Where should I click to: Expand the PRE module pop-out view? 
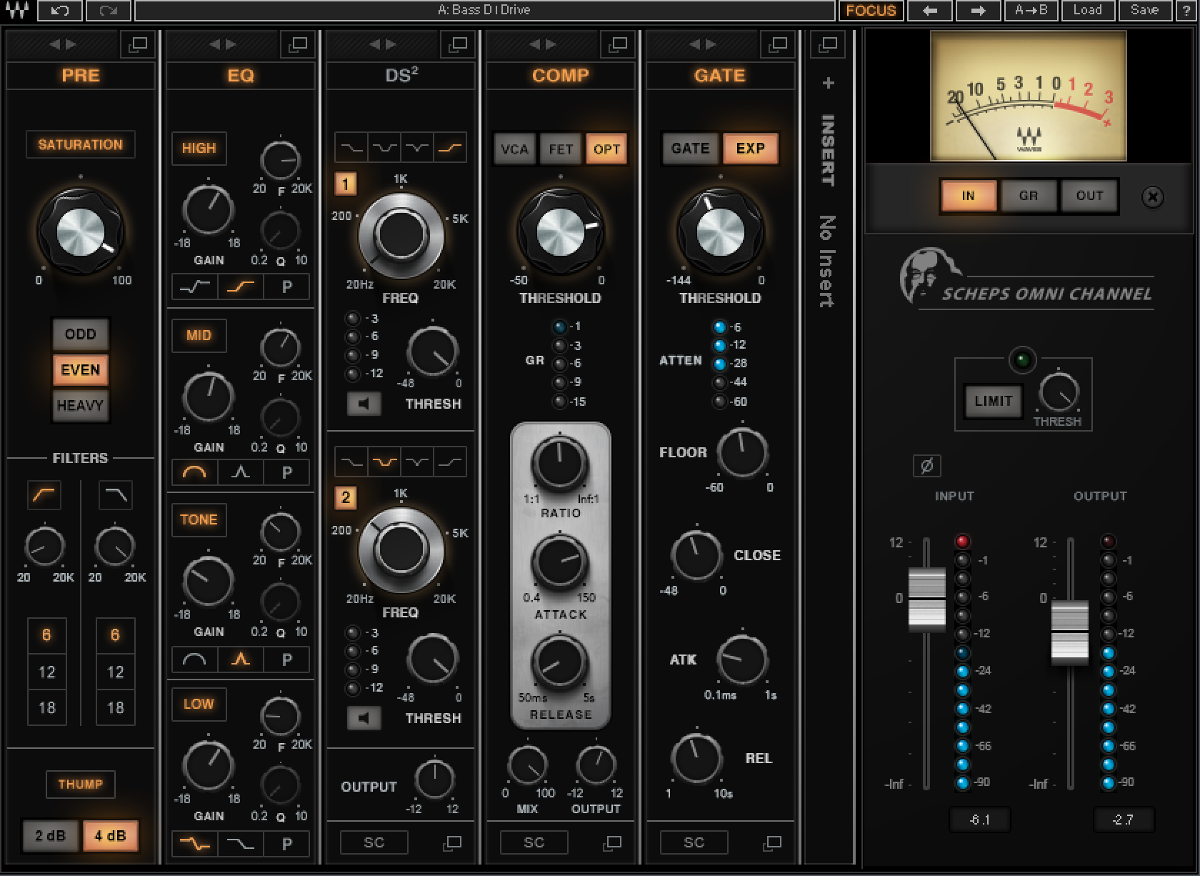(x=137, y=44)
